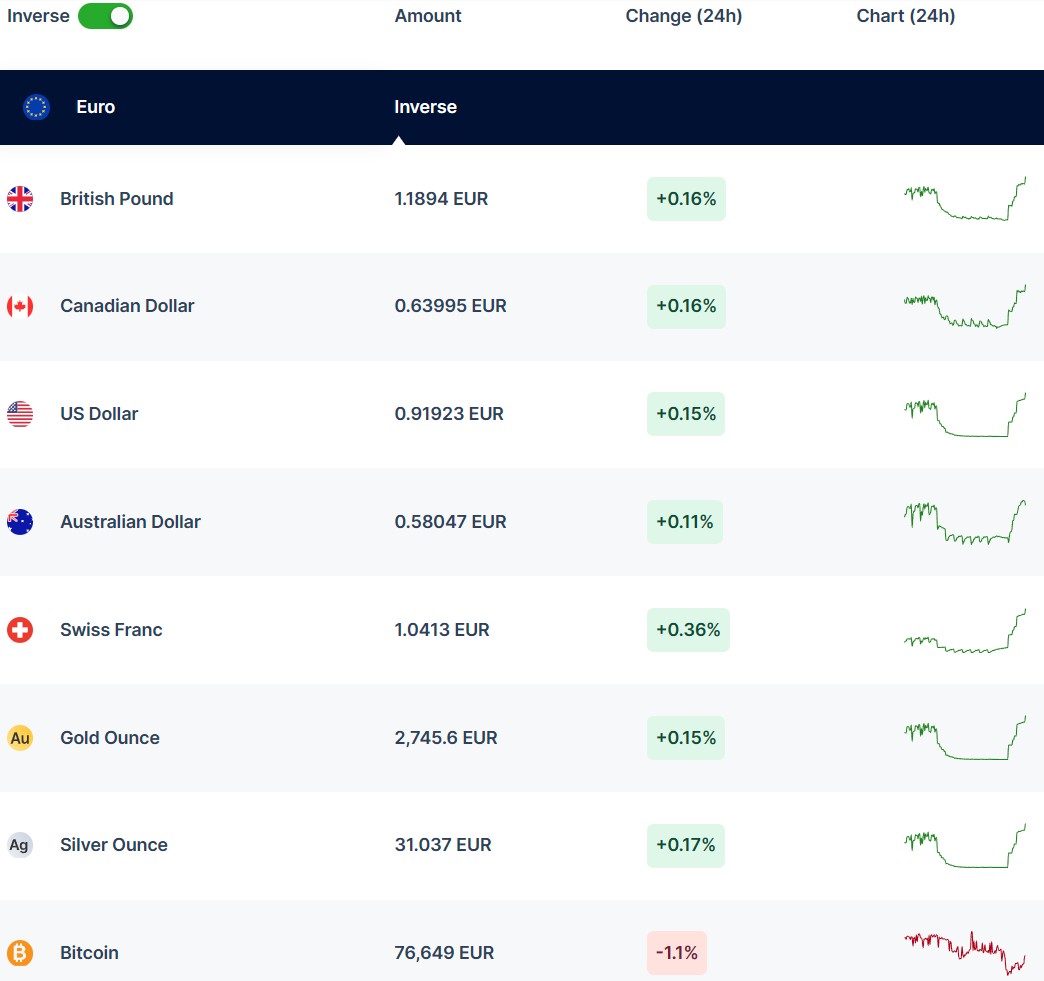The image size is (1044, 981).
Task: Select the Change (24h) column header
Action: [x=684, y=16]
